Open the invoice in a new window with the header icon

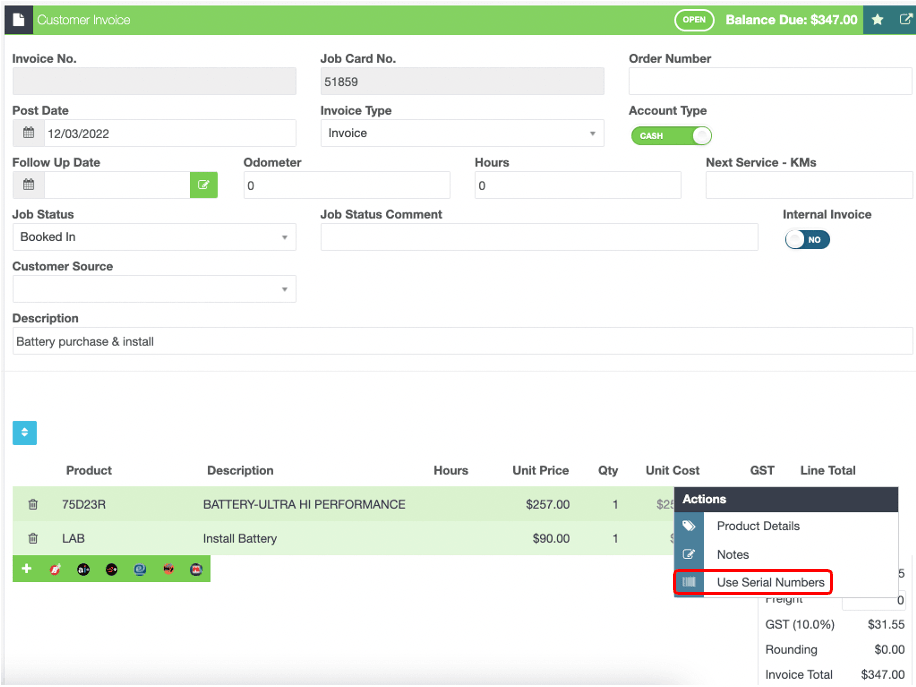[x=905, y=19]
